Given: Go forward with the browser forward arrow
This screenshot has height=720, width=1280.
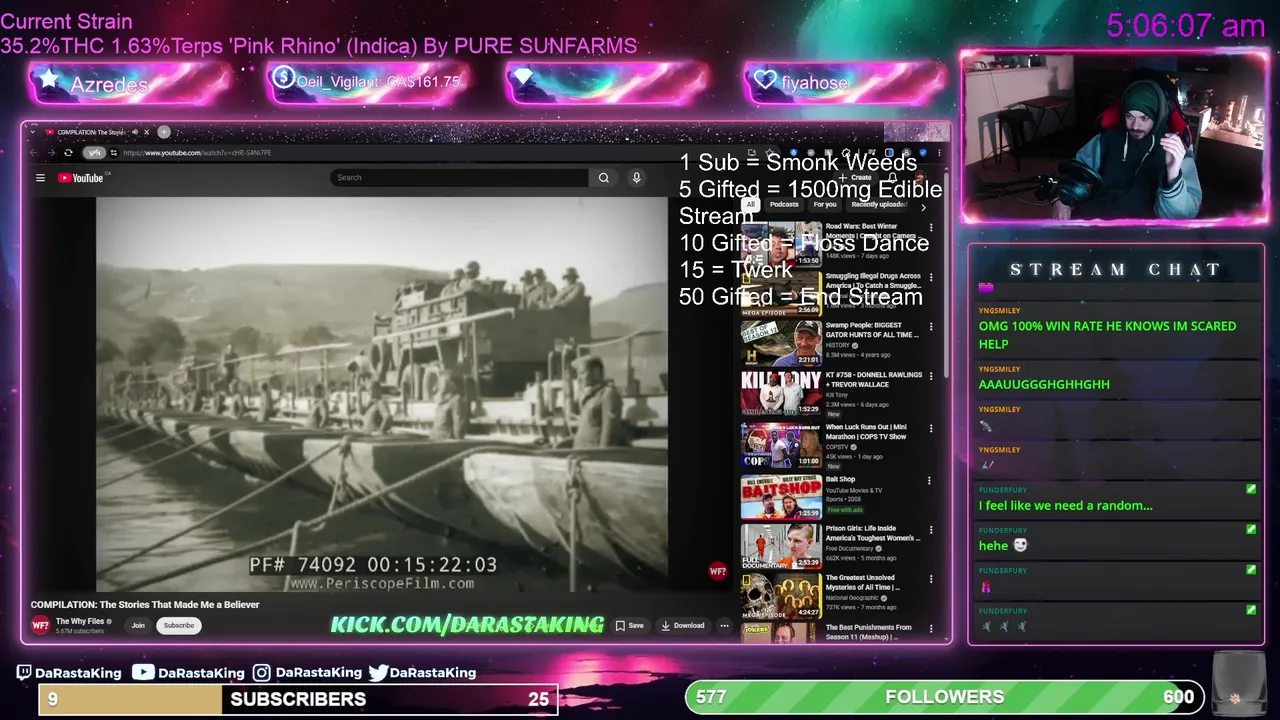Looking at the screenshot, I should (50, 153).
